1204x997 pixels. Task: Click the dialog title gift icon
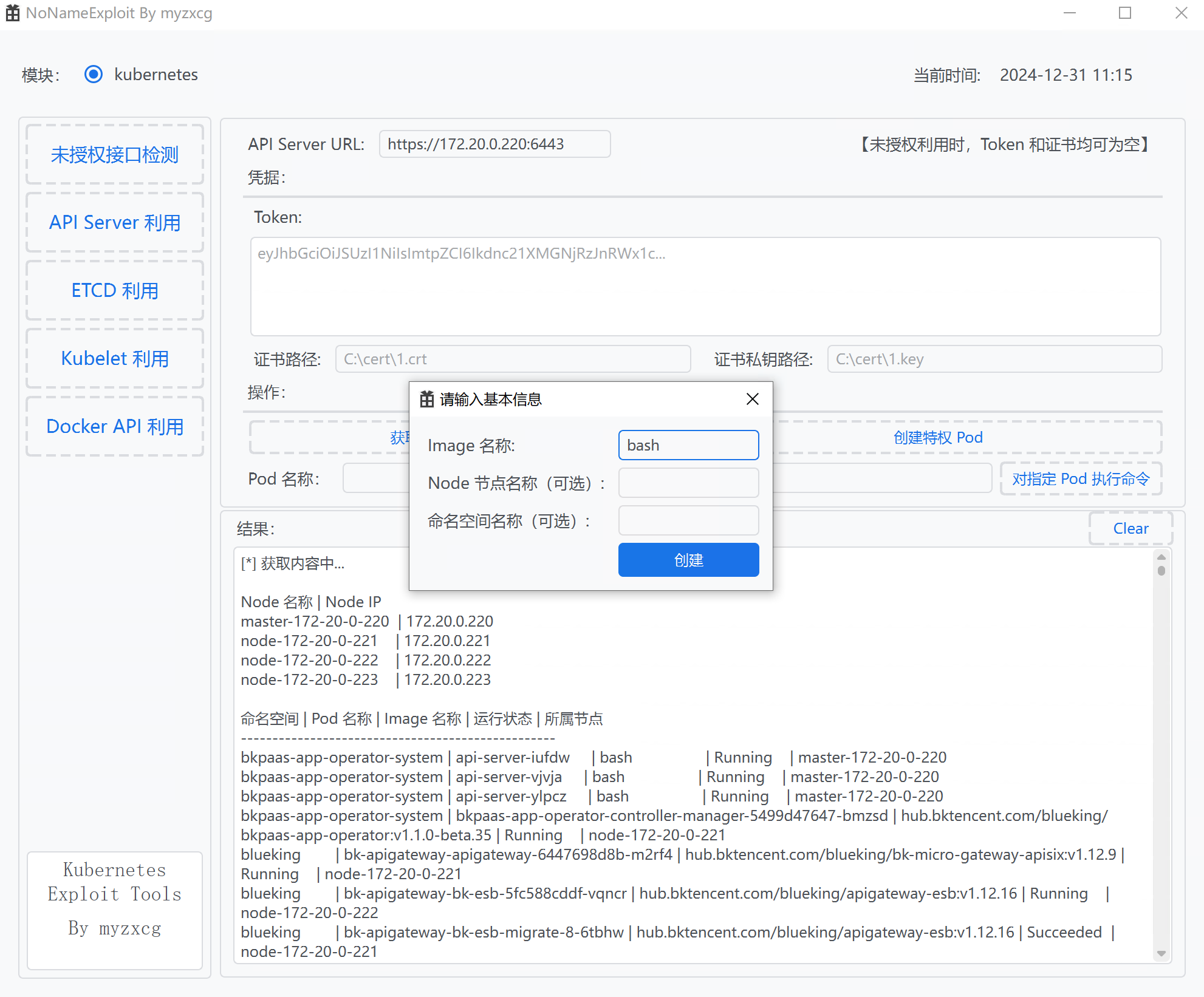tap(427, 399)
